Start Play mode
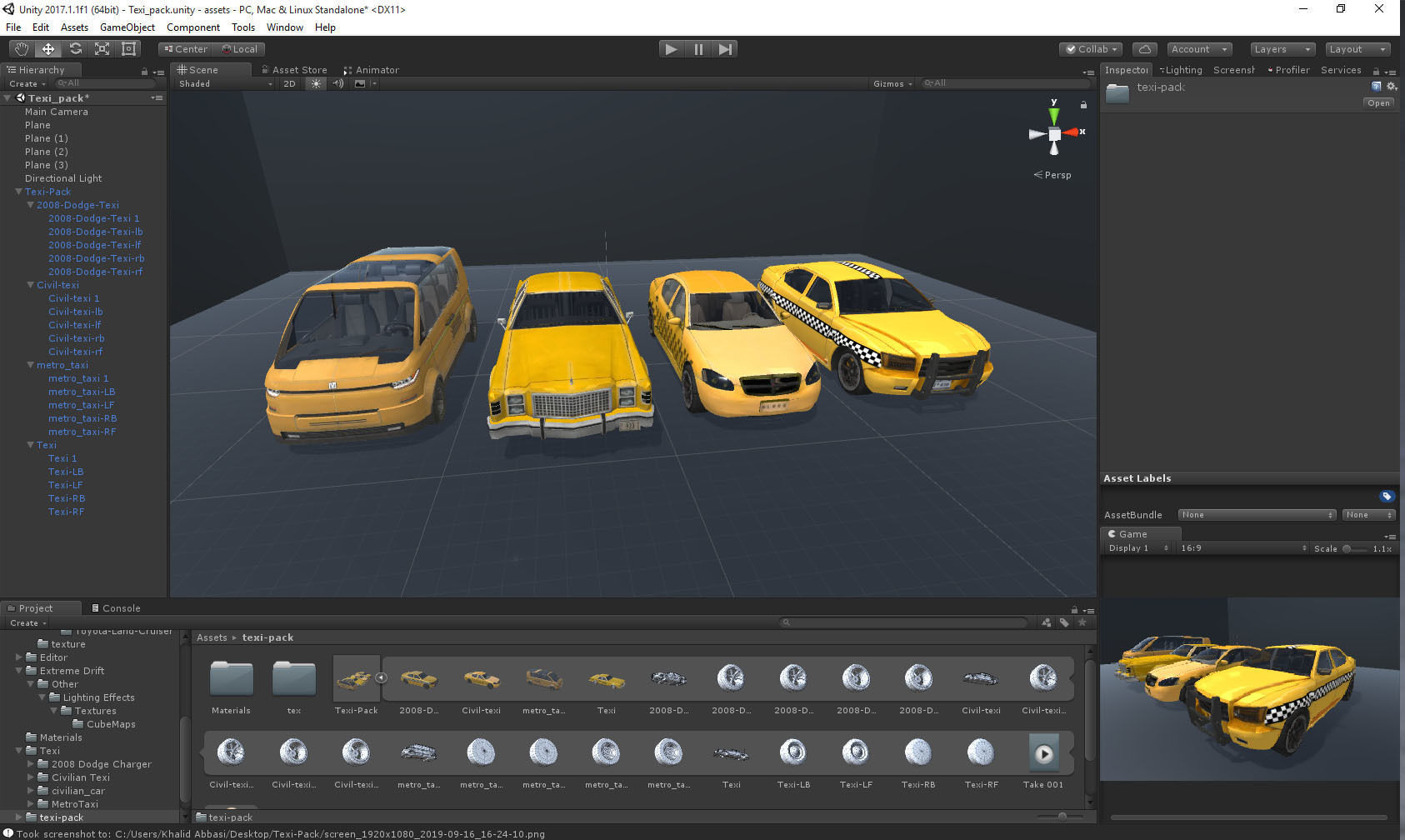The image size is (1405, 840). tap(671, 49)
